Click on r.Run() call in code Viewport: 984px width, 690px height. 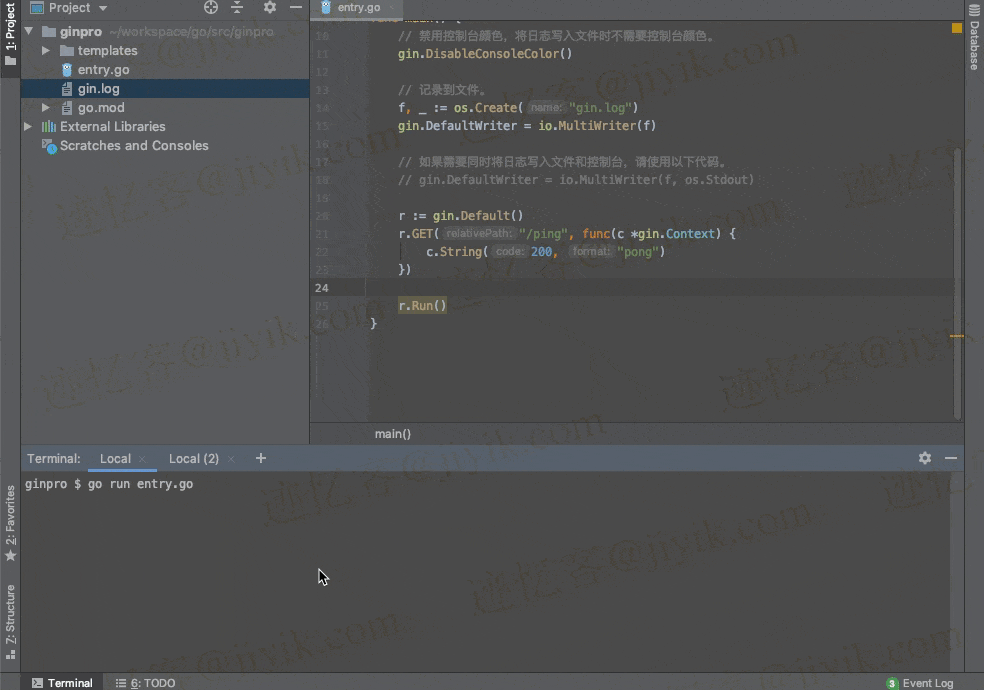[x=422, y=305]
